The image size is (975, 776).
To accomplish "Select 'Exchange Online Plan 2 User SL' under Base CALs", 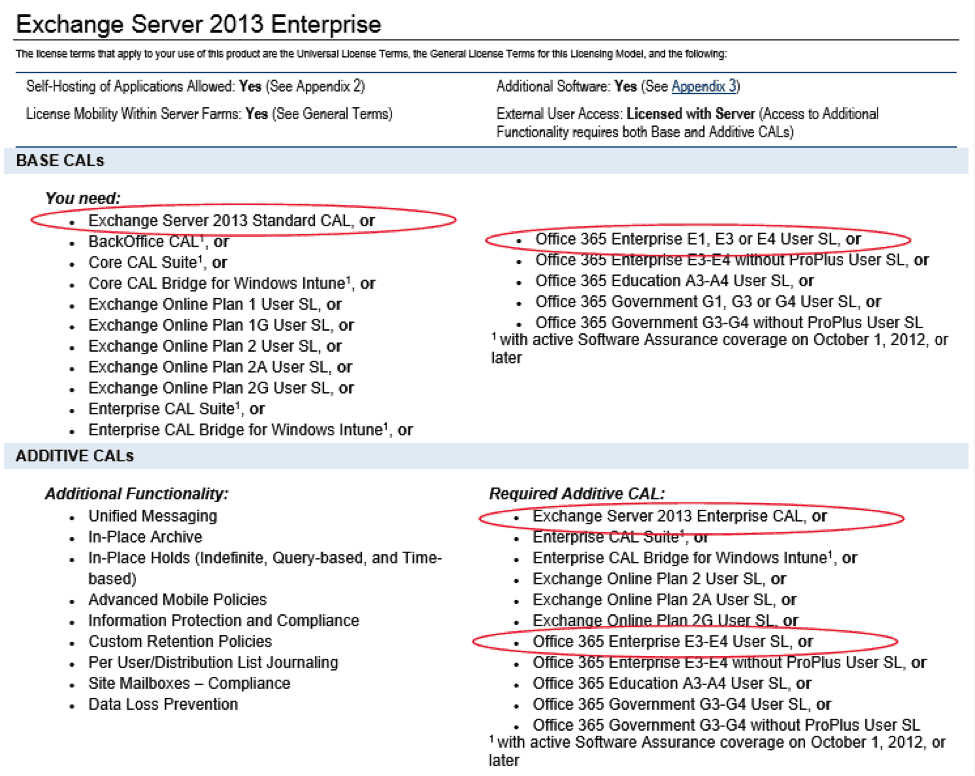I will point(215,346).
